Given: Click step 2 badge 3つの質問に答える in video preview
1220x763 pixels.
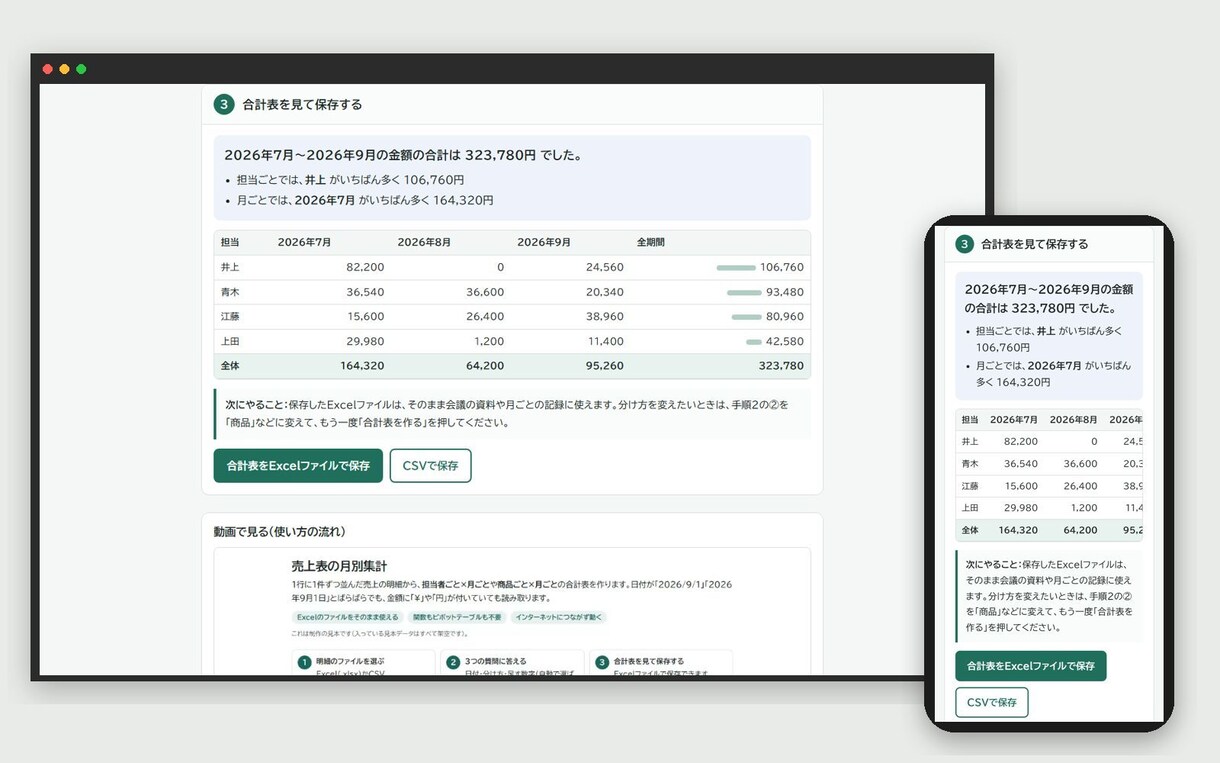Looking at the screenshot, I should point(453,662).
